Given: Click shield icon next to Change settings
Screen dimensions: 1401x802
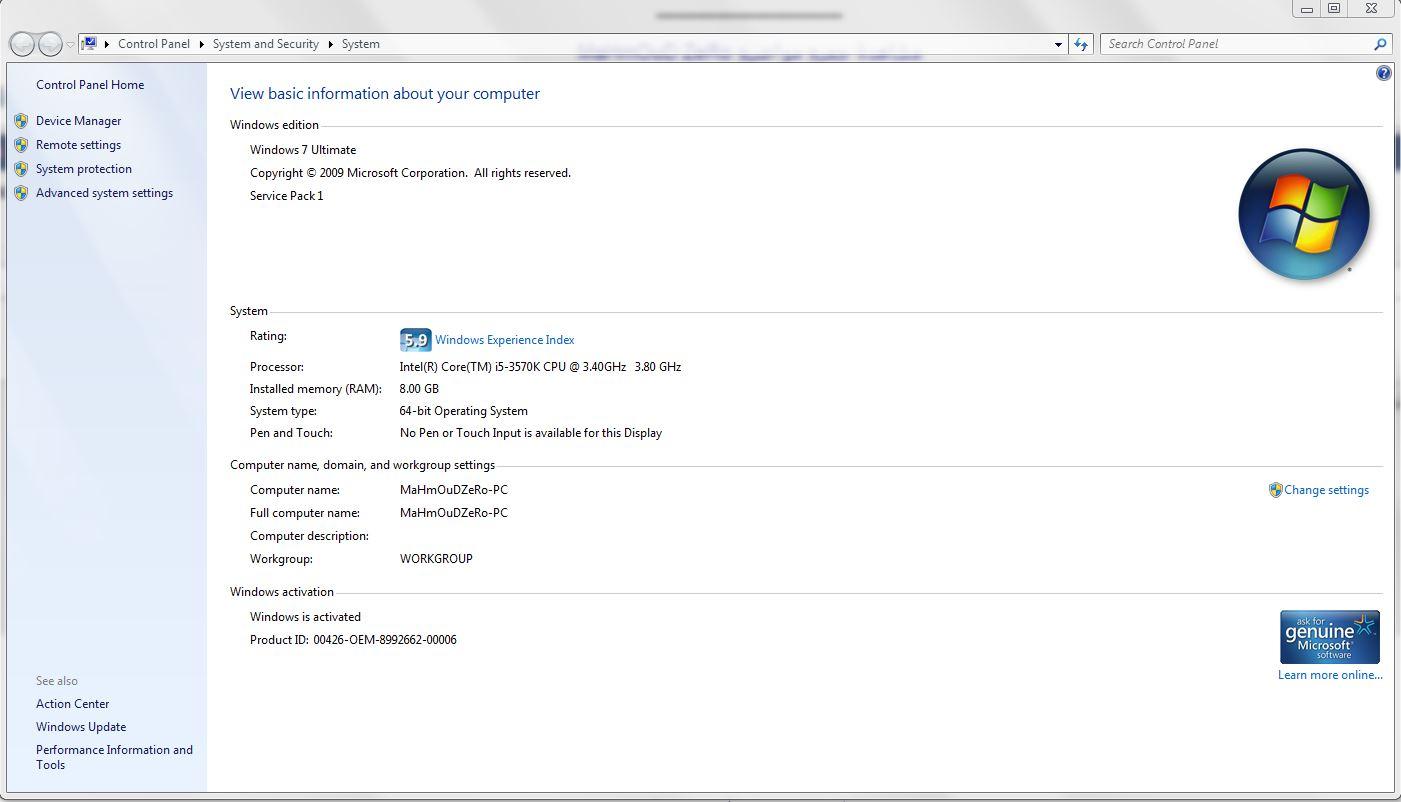Looking at the screenshot, I should click(x=1275, y=490).
